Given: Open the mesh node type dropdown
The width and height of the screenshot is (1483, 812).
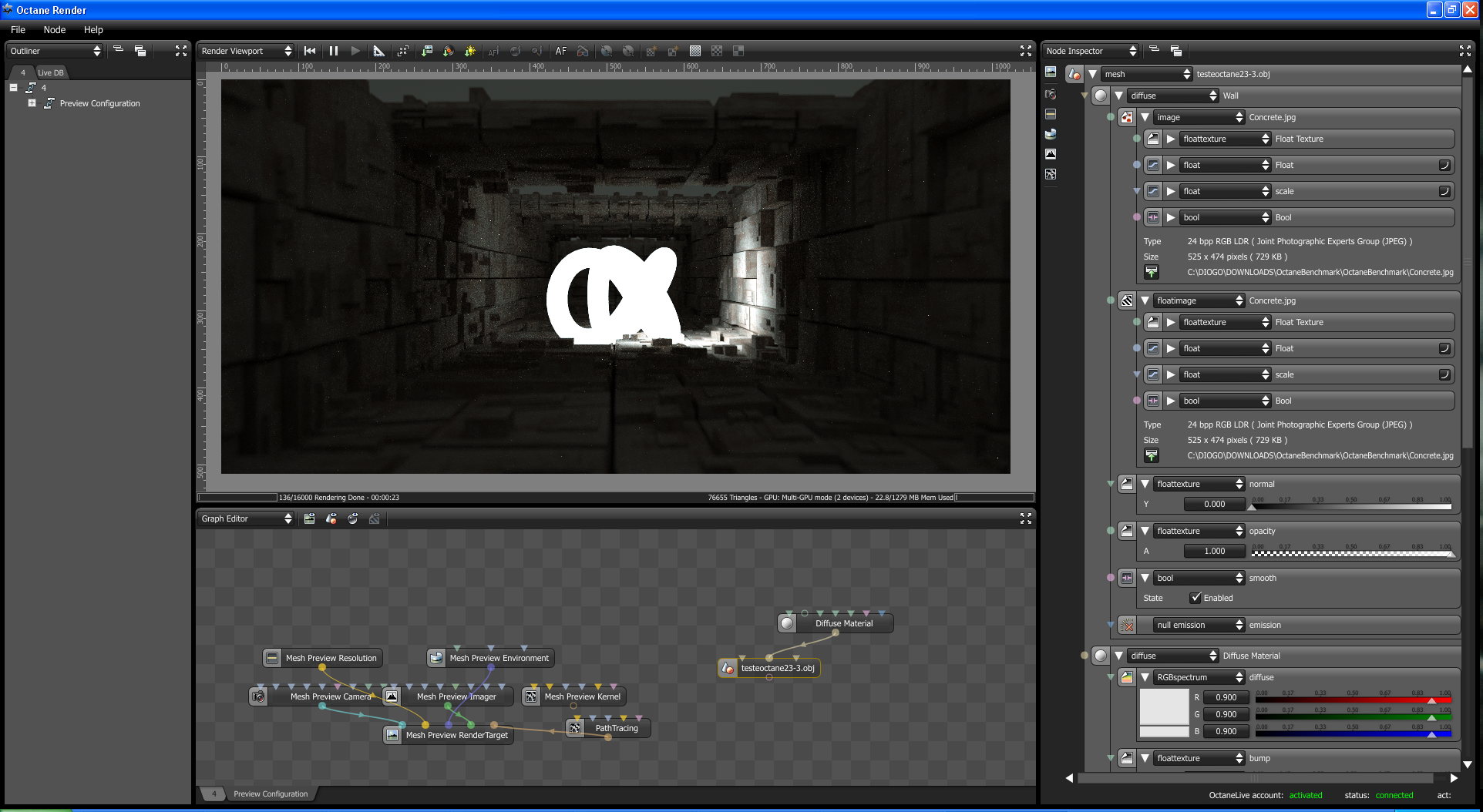Looking at the screenshot, I should pos(1147,74).
